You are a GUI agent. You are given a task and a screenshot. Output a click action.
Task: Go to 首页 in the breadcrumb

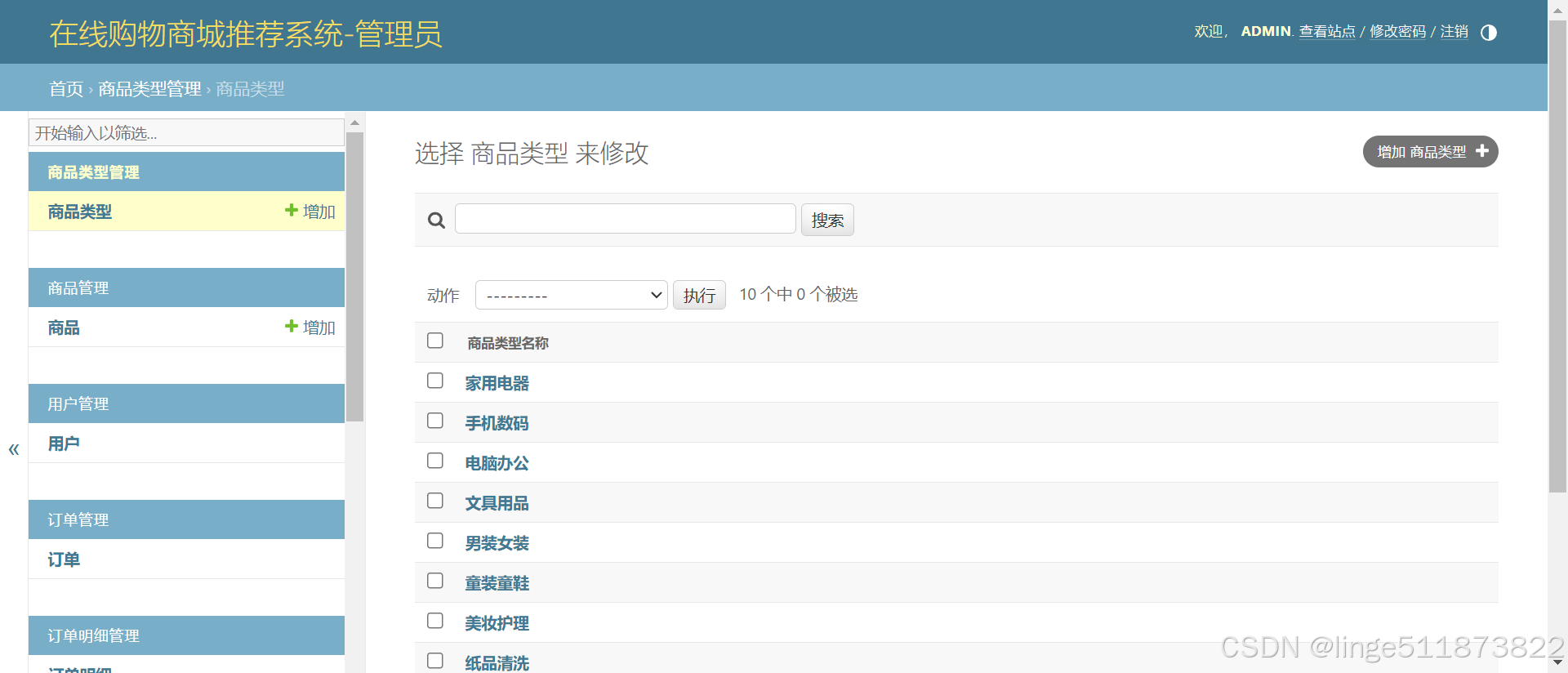point(66,89)
